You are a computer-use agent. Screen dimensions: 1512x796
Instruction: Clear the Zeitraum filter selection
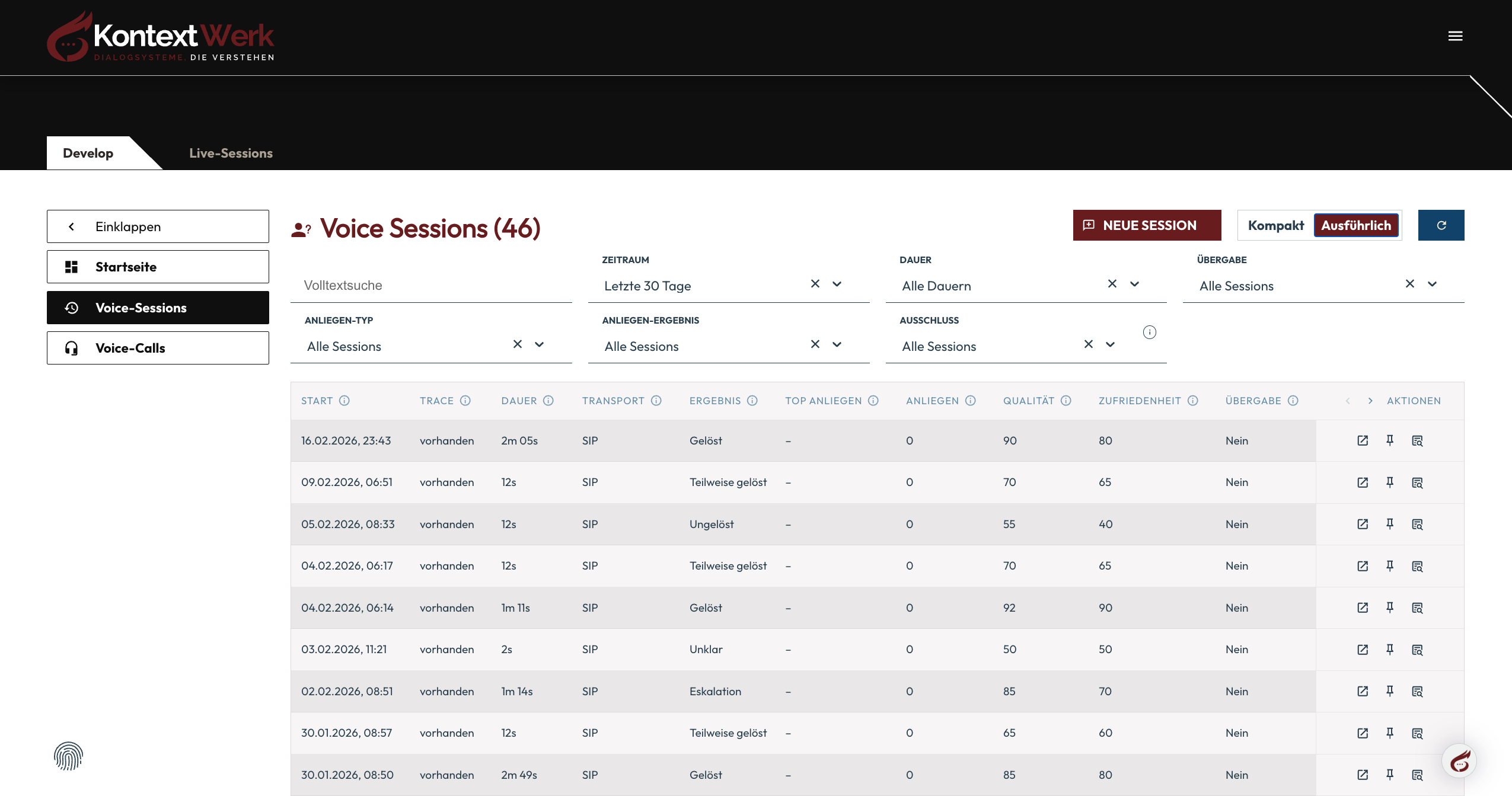pyautogui.click(x=815, y=284)
